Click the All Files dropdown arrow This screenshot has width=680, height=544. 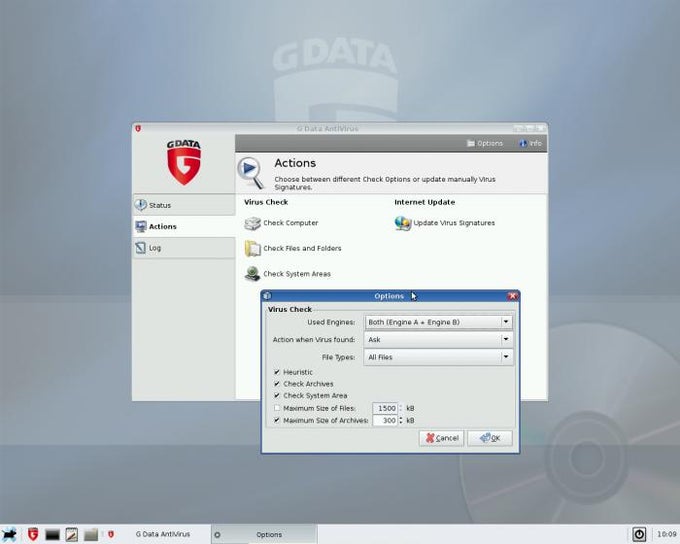click(x=506, y=357)
